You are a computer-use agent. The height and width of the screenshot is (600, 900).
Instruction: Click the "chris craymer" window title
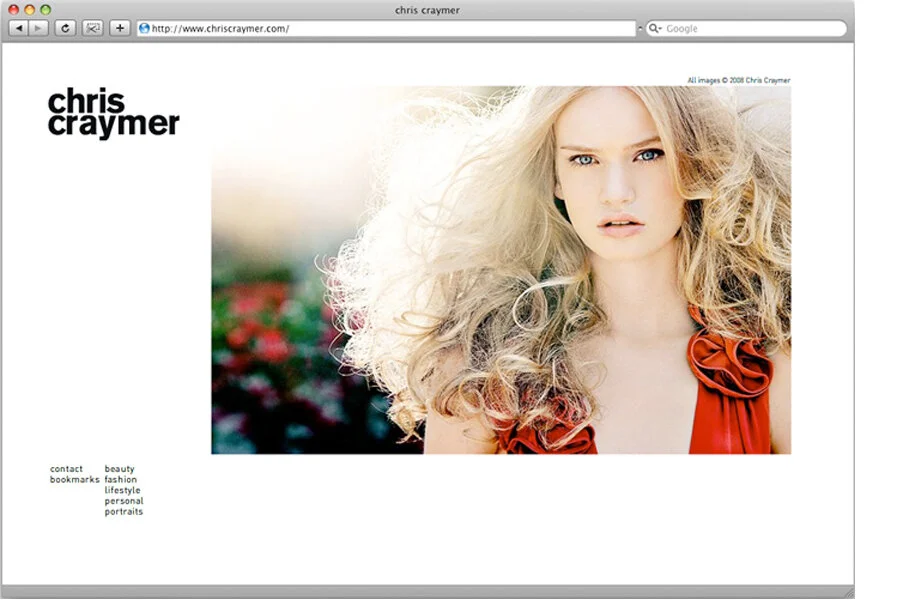click(x=427, y=10)
